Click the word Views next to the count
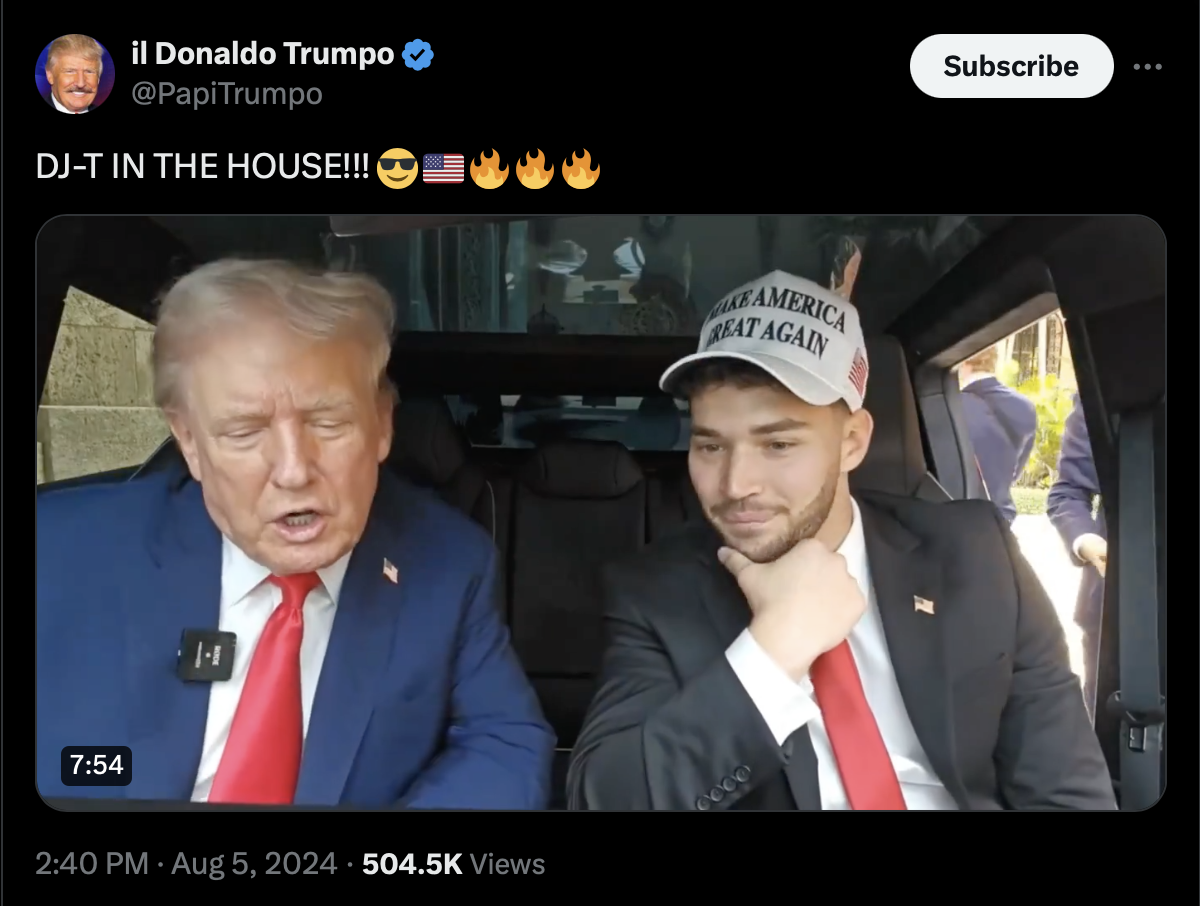 tap(507, 864)
